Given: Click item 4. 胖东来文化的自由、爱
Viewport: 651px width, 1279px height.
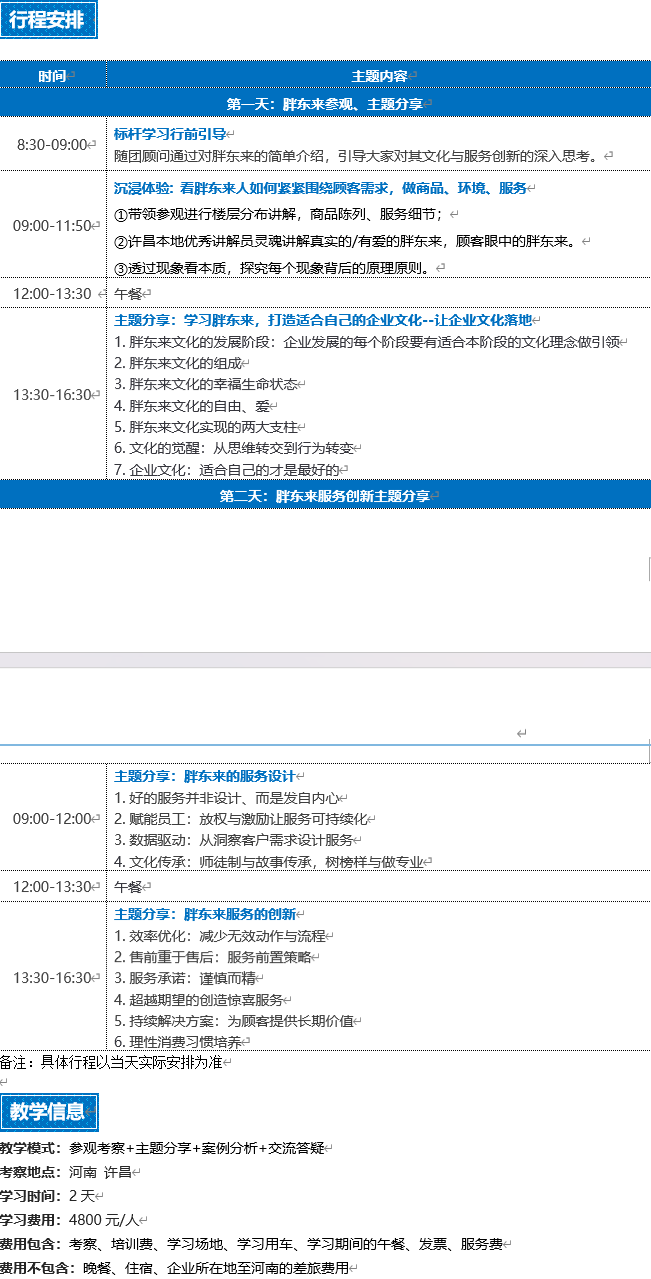Looking at the screenshot, I should [x=190, y=406].
